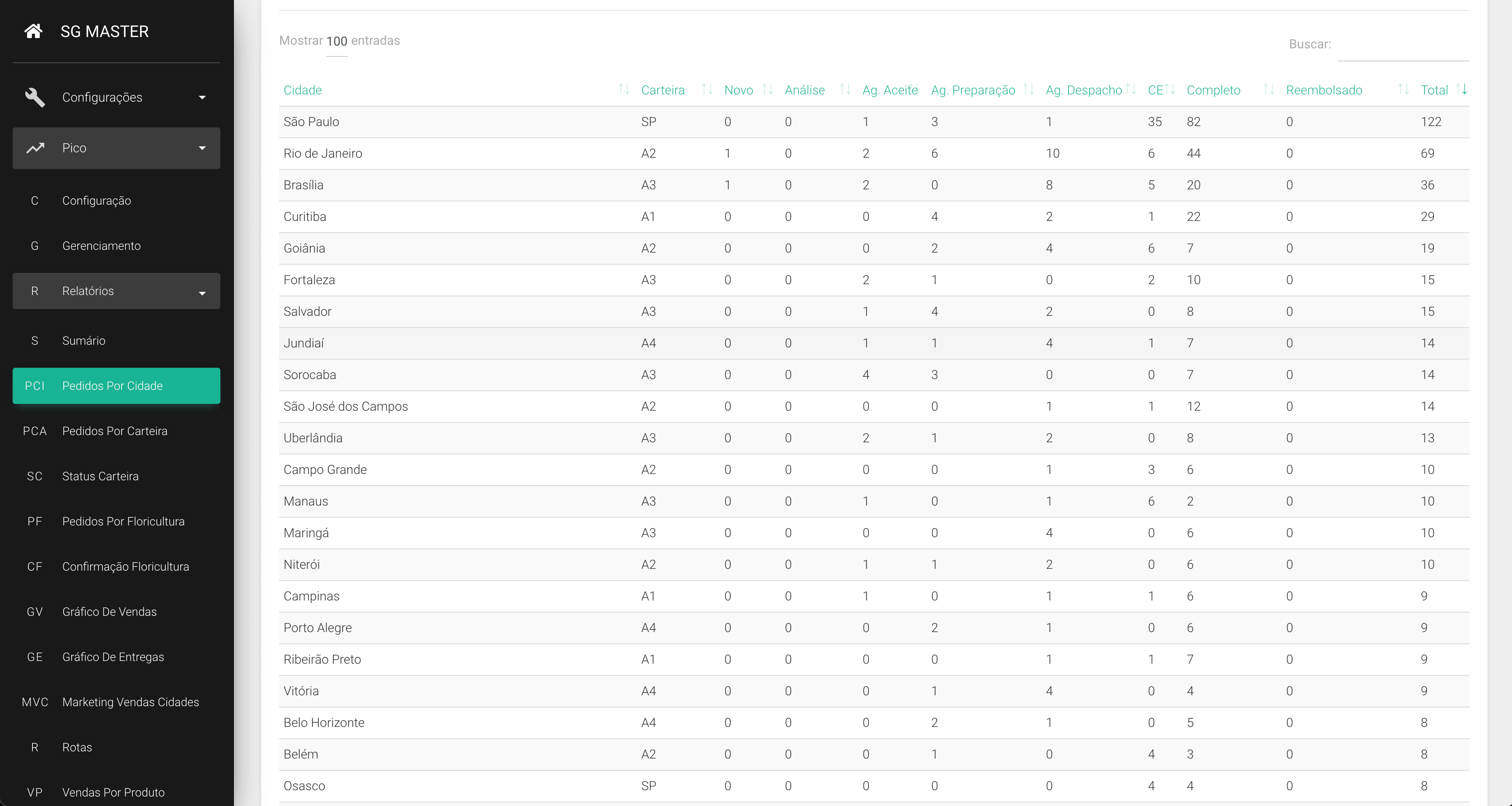This screenshot has height=806, width=1512.
Task: Open the entries count dropdown showing 100
Action: pos(337,42)
